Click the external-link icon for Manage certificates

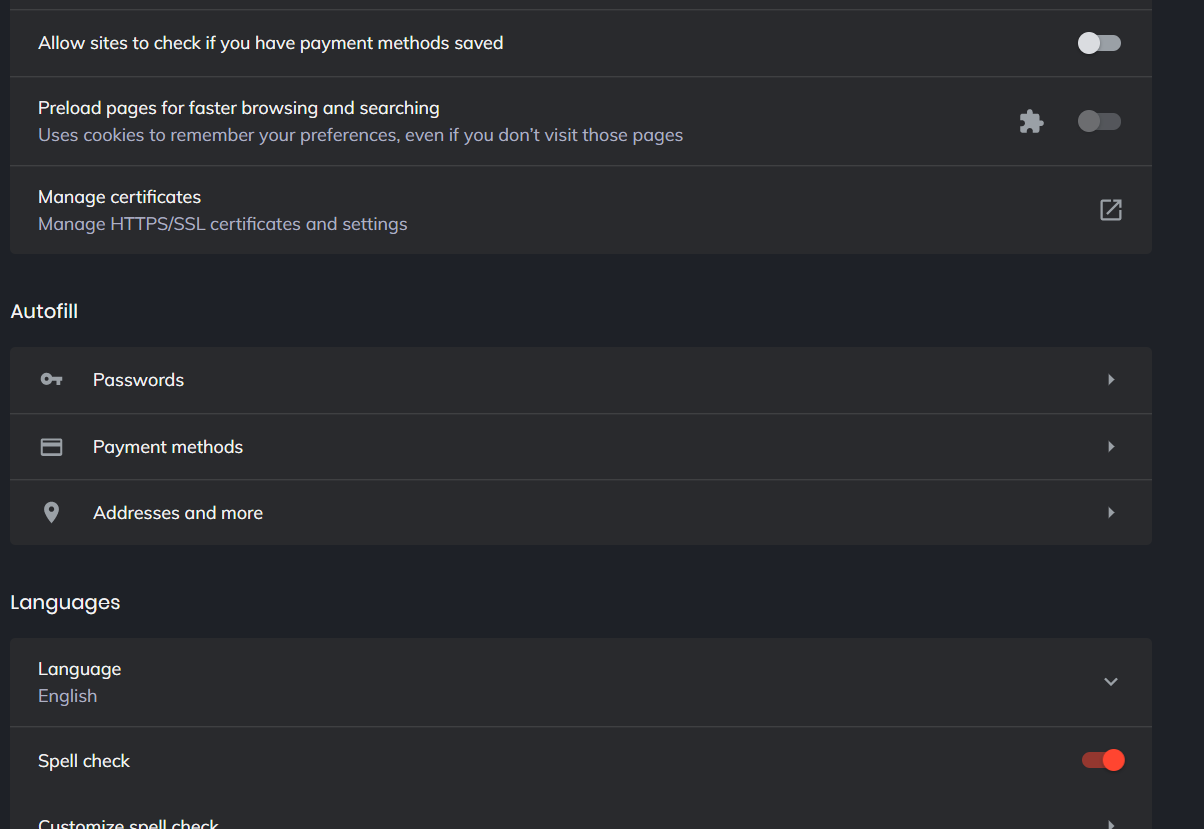[1110, 210]
